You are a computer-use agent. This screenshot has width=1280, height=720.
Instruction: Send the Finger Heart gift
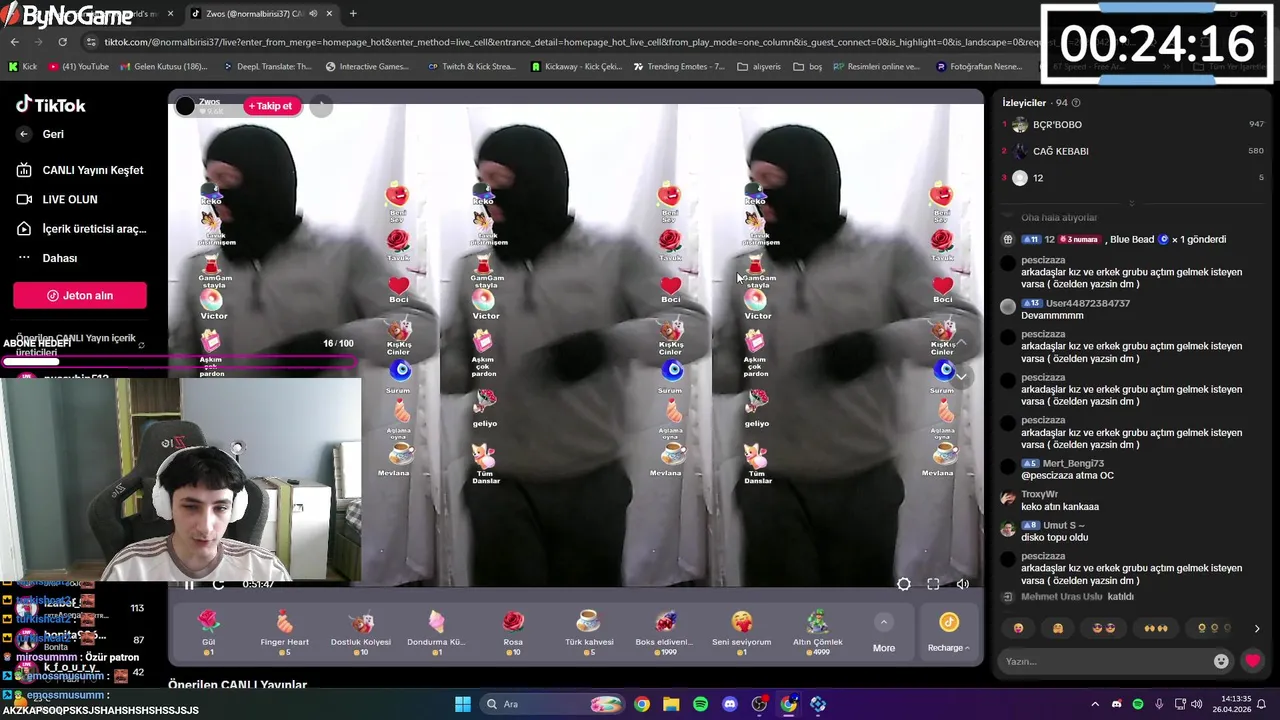(284, 632)
